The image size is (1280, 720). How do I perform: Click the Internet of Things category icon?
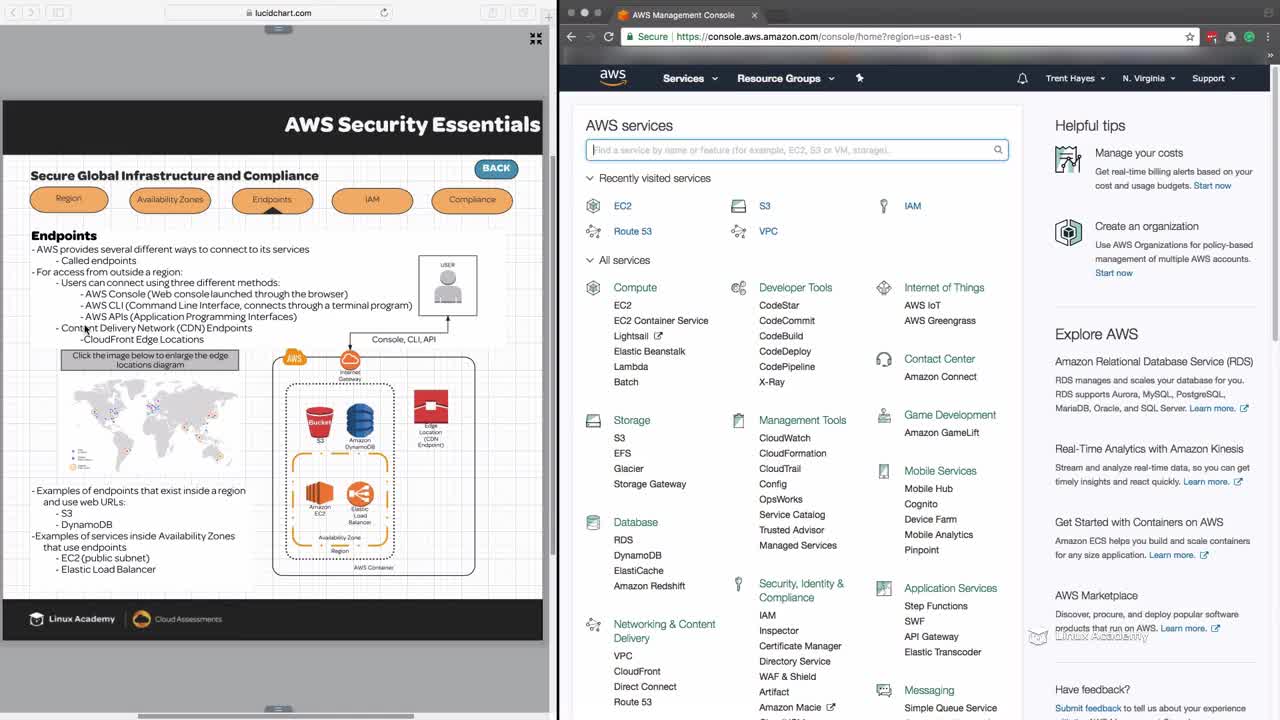[x=883, y=288]
